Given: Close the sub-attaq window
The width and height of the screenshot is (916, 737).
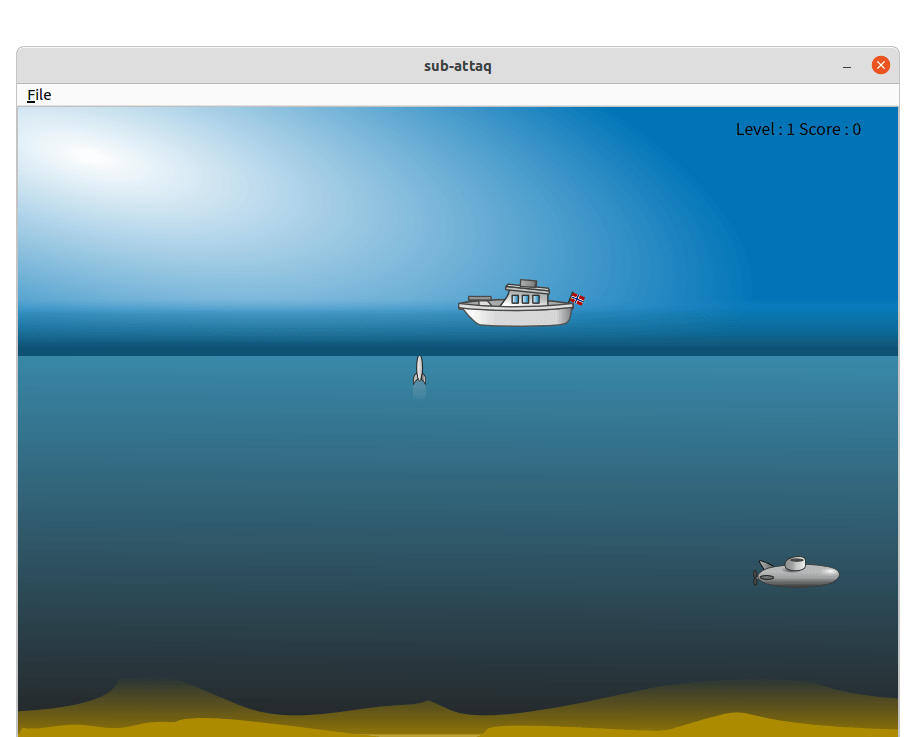Looking at the screenshot, I should 880,65.
